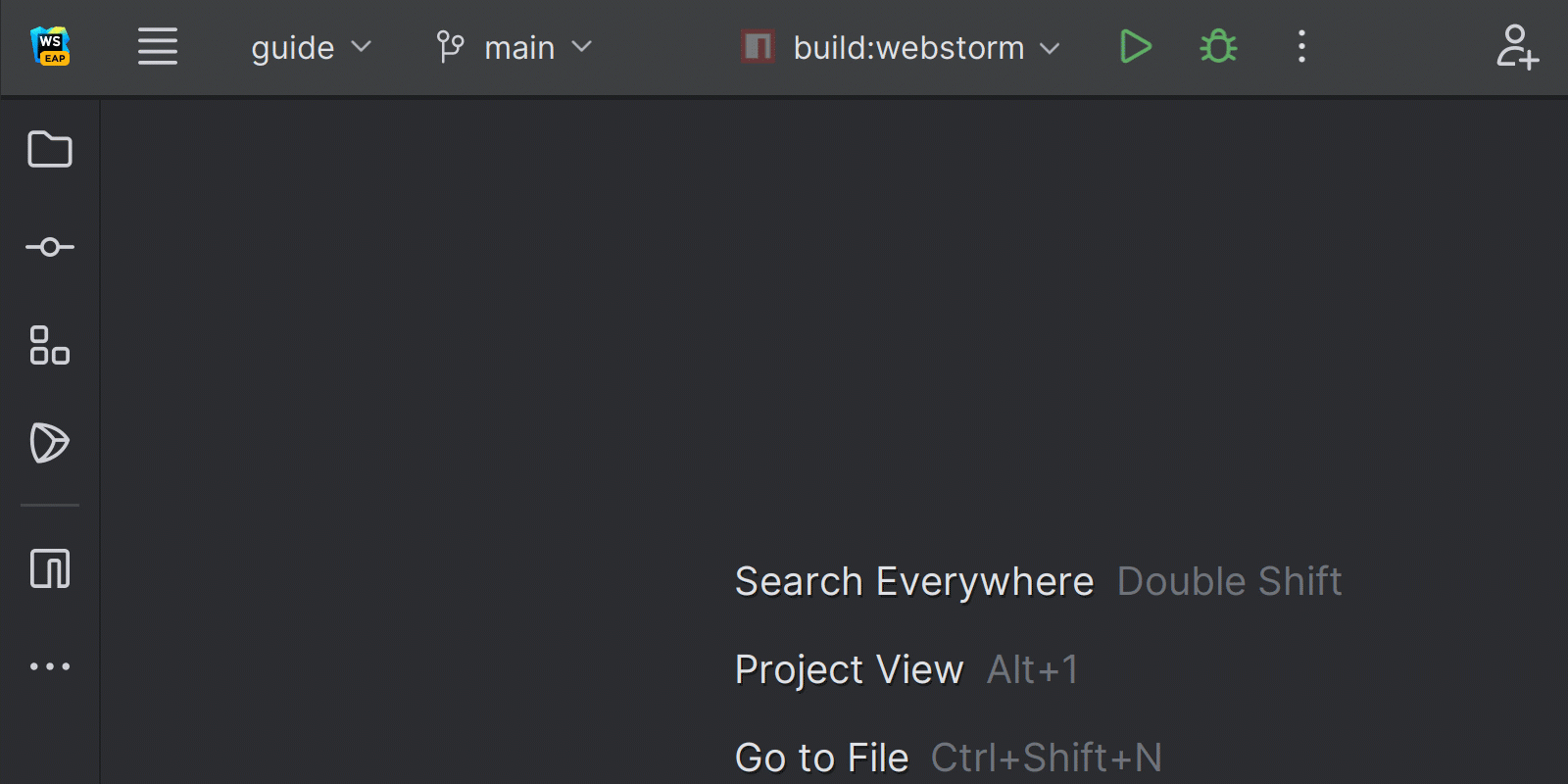Open the vertical three-dot more actions menu
The width and height of the screenshot is (1568, 784).
pyautogui.click(x=1301, y=46)
